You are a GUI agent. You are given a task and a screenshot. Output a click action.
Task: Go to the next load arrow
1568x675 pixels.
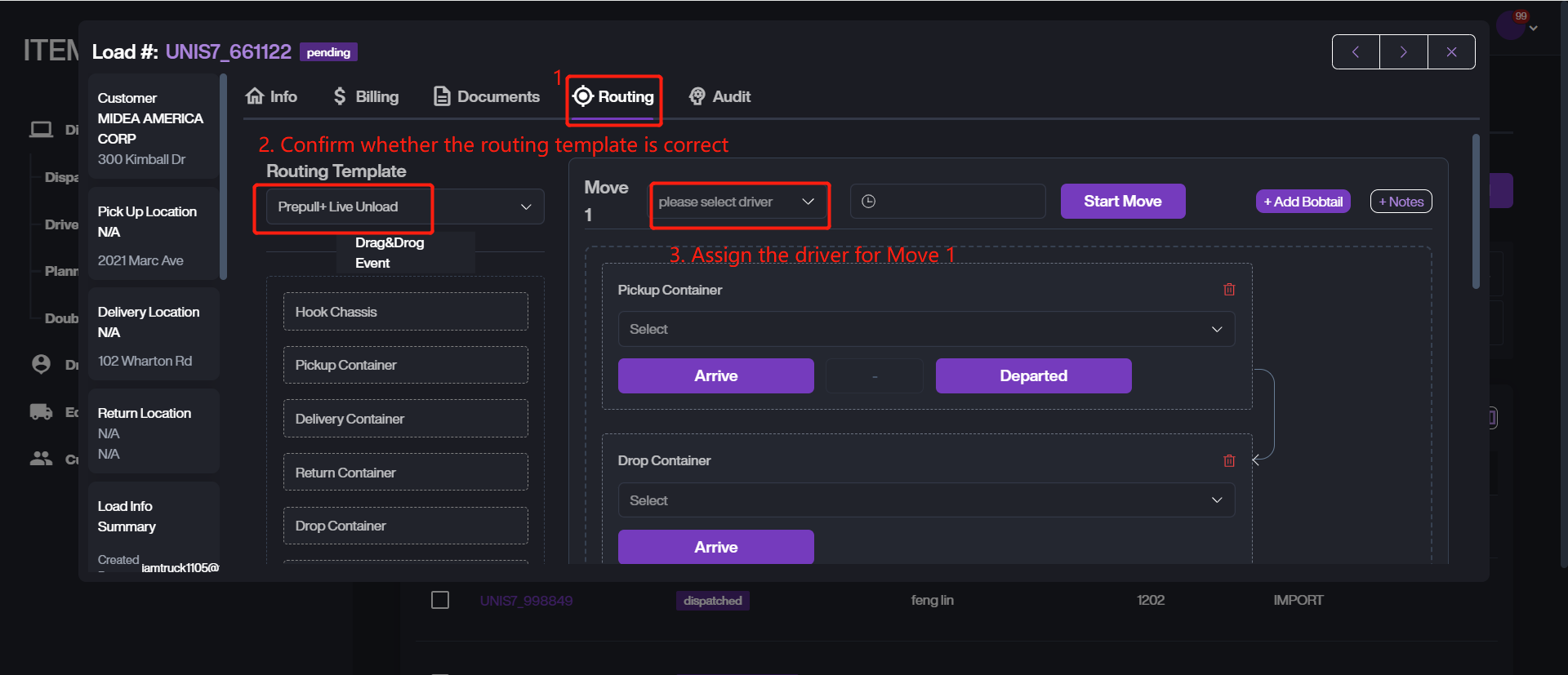coord(1403,52)
